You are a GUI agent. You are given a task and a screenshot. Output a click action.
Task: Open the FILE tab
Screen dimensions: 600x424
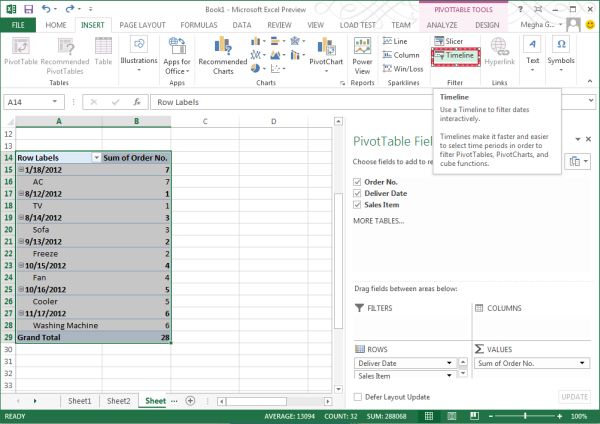click(18, 25)
